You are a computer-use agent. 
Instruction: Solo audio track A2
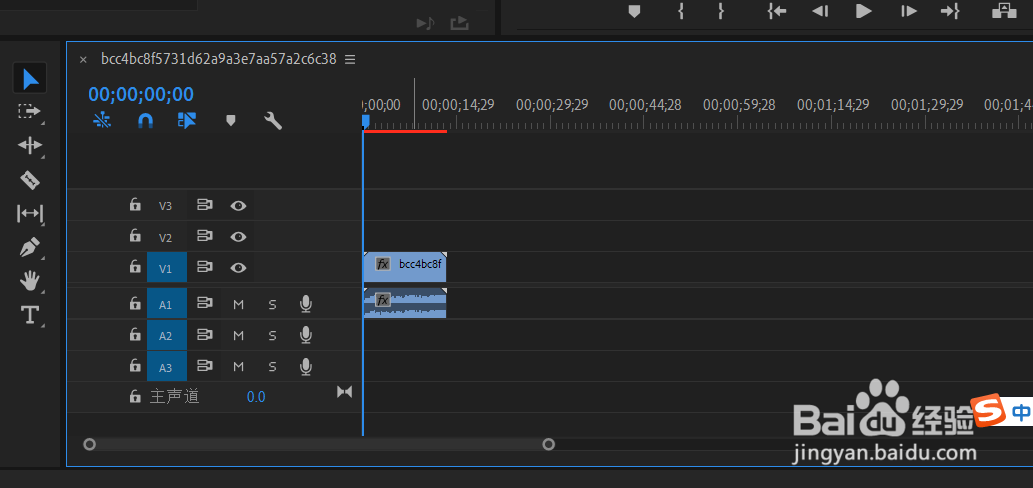point(272,336)
